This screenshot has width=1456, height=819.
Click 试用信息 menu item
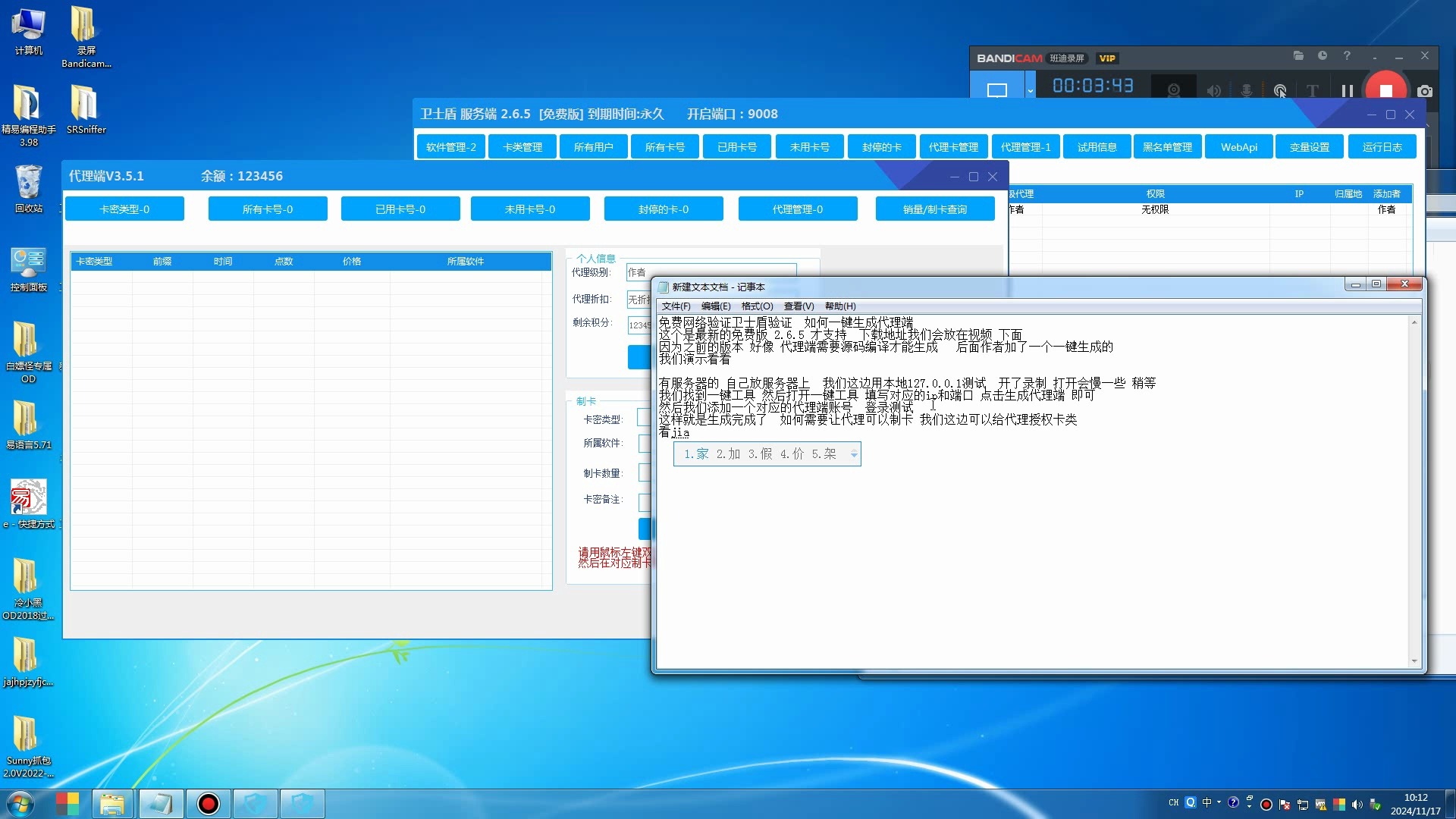[x=1095, y=146]
